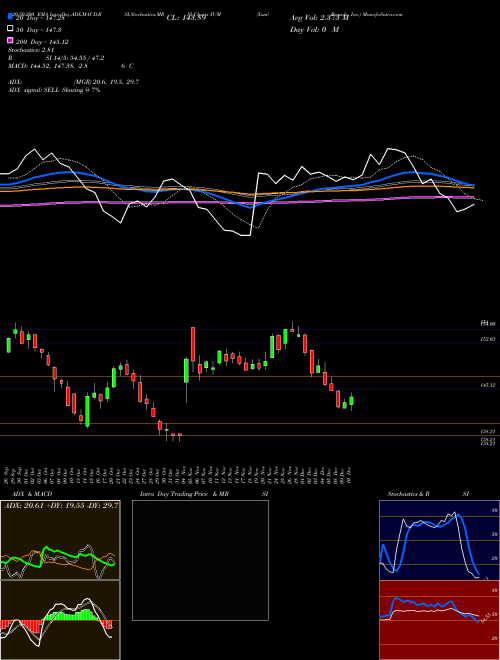Click the white 50 Day legend swatch

(10, 29)
